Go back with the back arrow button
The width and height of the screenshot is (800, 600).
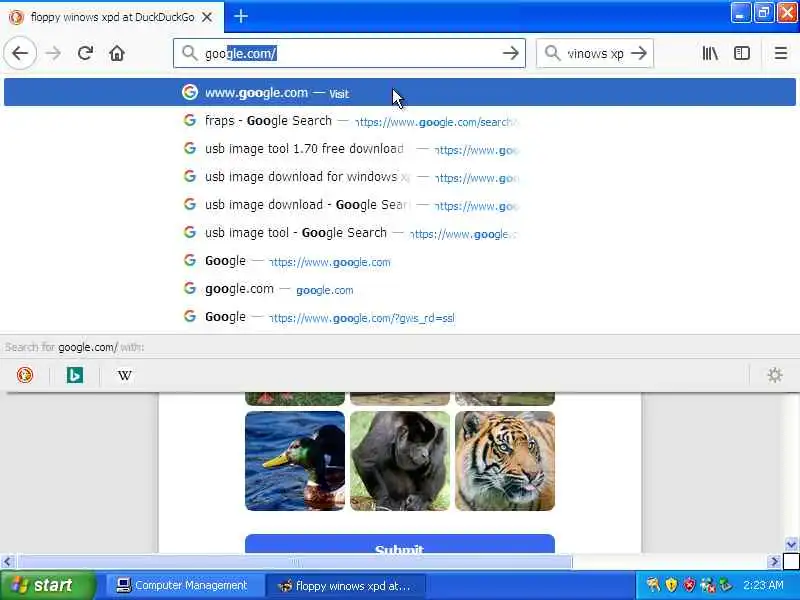click(20, 53)
